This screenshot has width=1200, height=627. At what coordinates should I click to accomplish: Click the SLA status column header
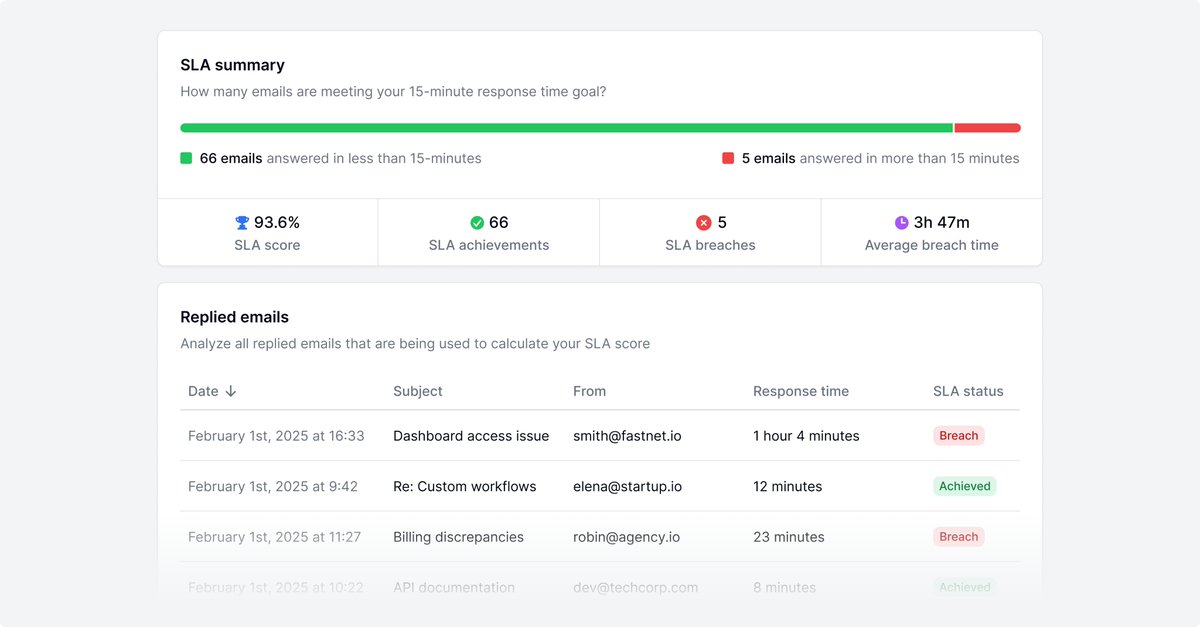click(968, 391)
